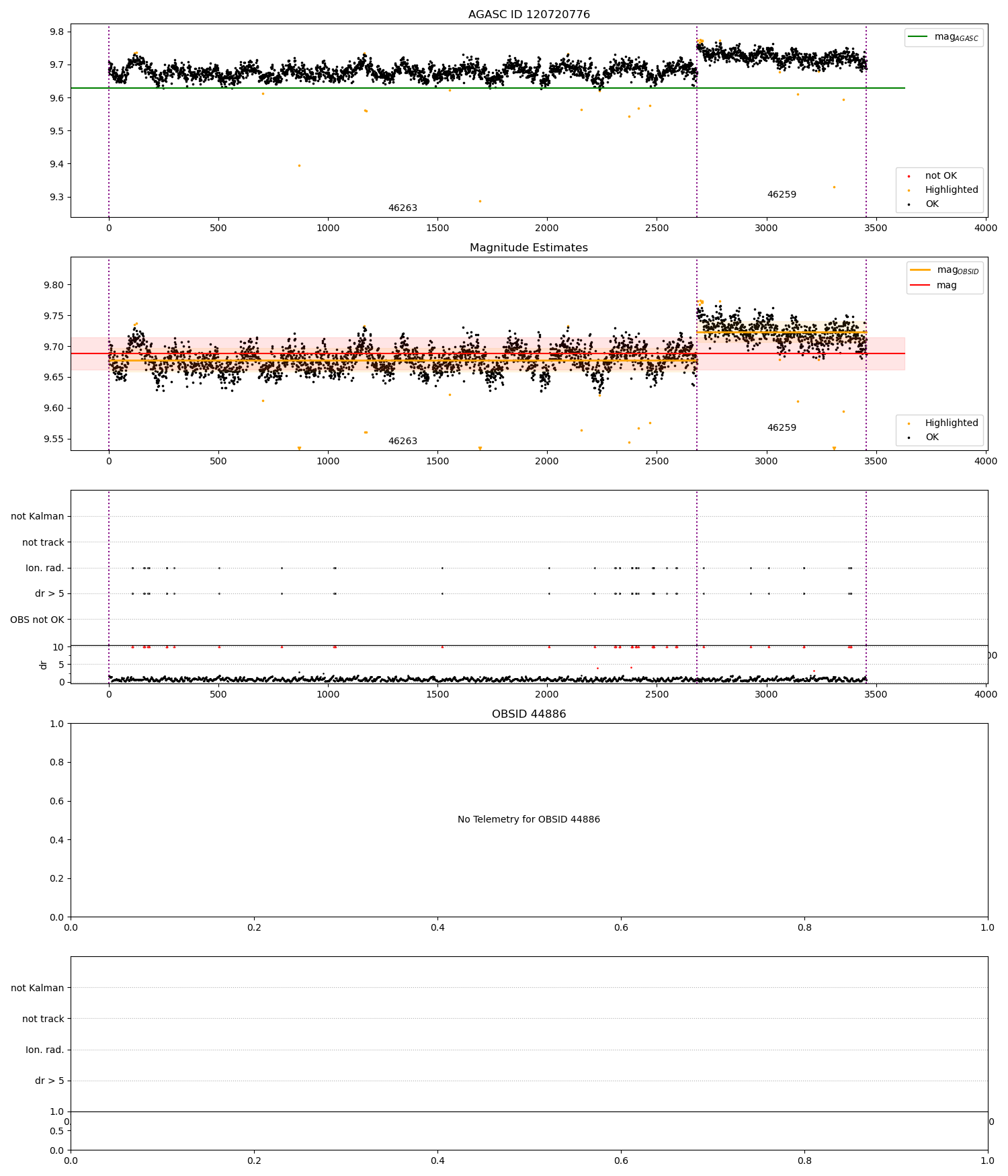Click the 9.75 y-axis tick label
Viewport: 1008px width, 1176px height.
54,316
